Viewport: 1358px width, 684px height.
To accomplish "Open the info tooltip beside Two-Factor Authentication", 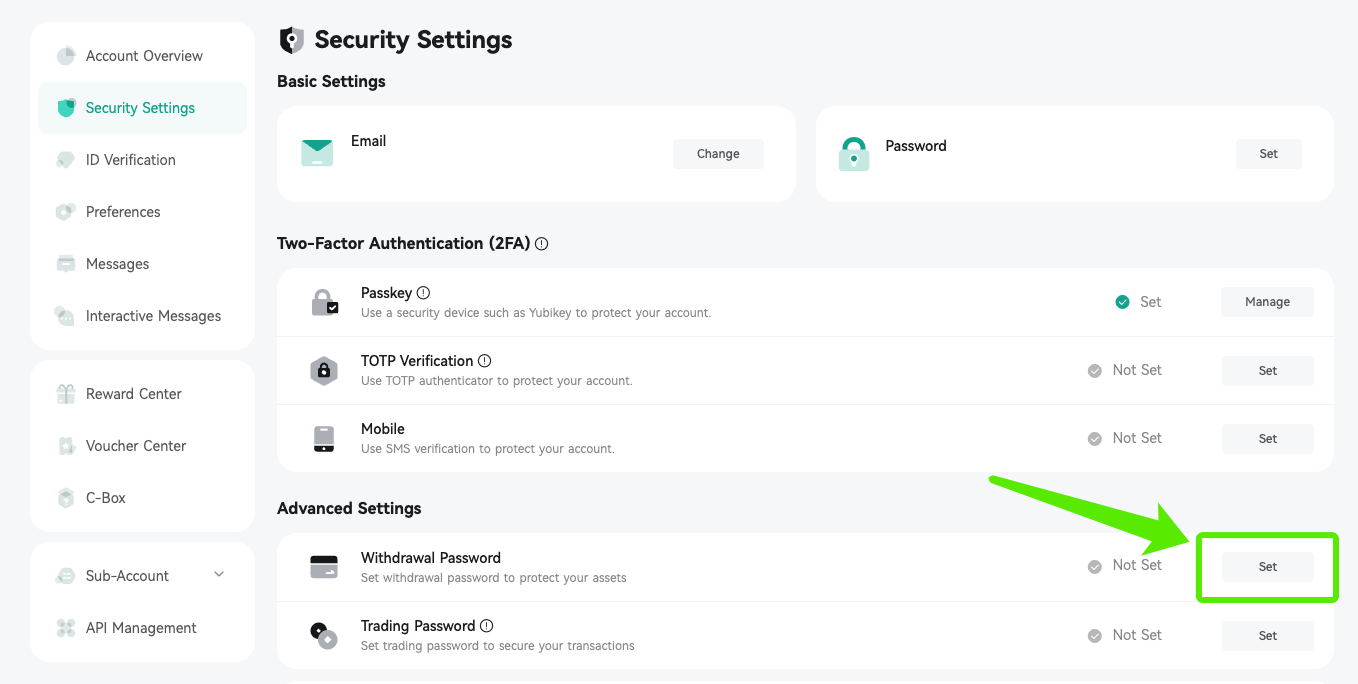I will pos(541,243).
